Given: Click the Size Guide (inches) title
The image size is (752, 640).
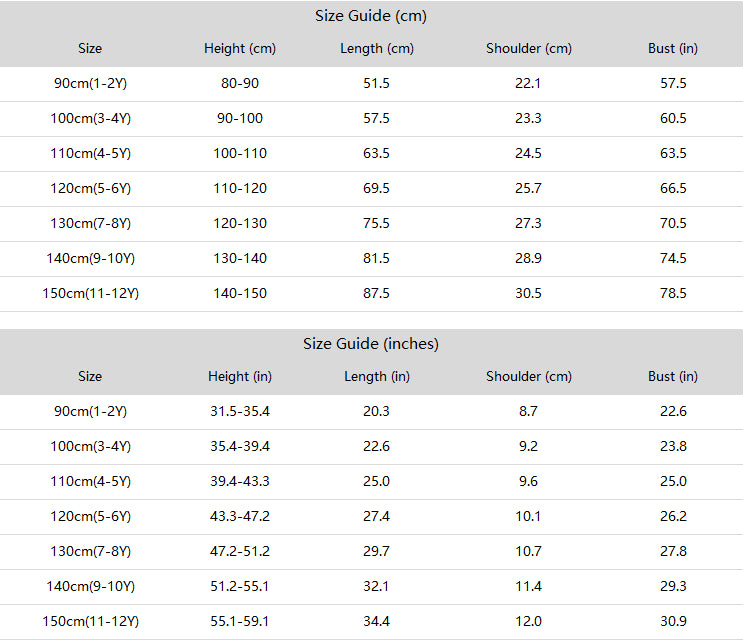Looking at the screenshot, I should pyautogui.click(x=371, y=344).
